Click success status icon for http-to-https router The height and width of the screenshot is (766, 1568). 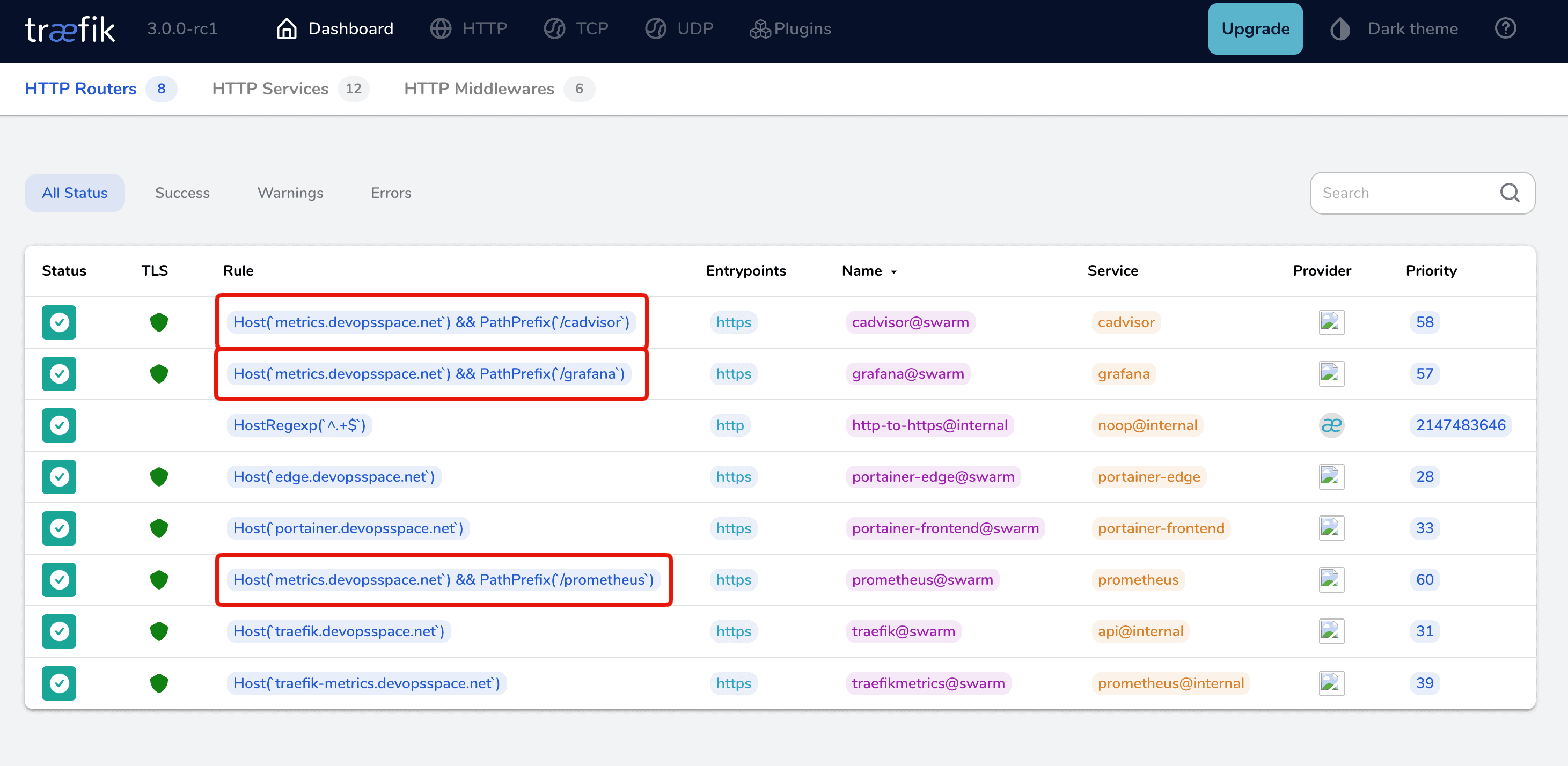tap(59, 425)
